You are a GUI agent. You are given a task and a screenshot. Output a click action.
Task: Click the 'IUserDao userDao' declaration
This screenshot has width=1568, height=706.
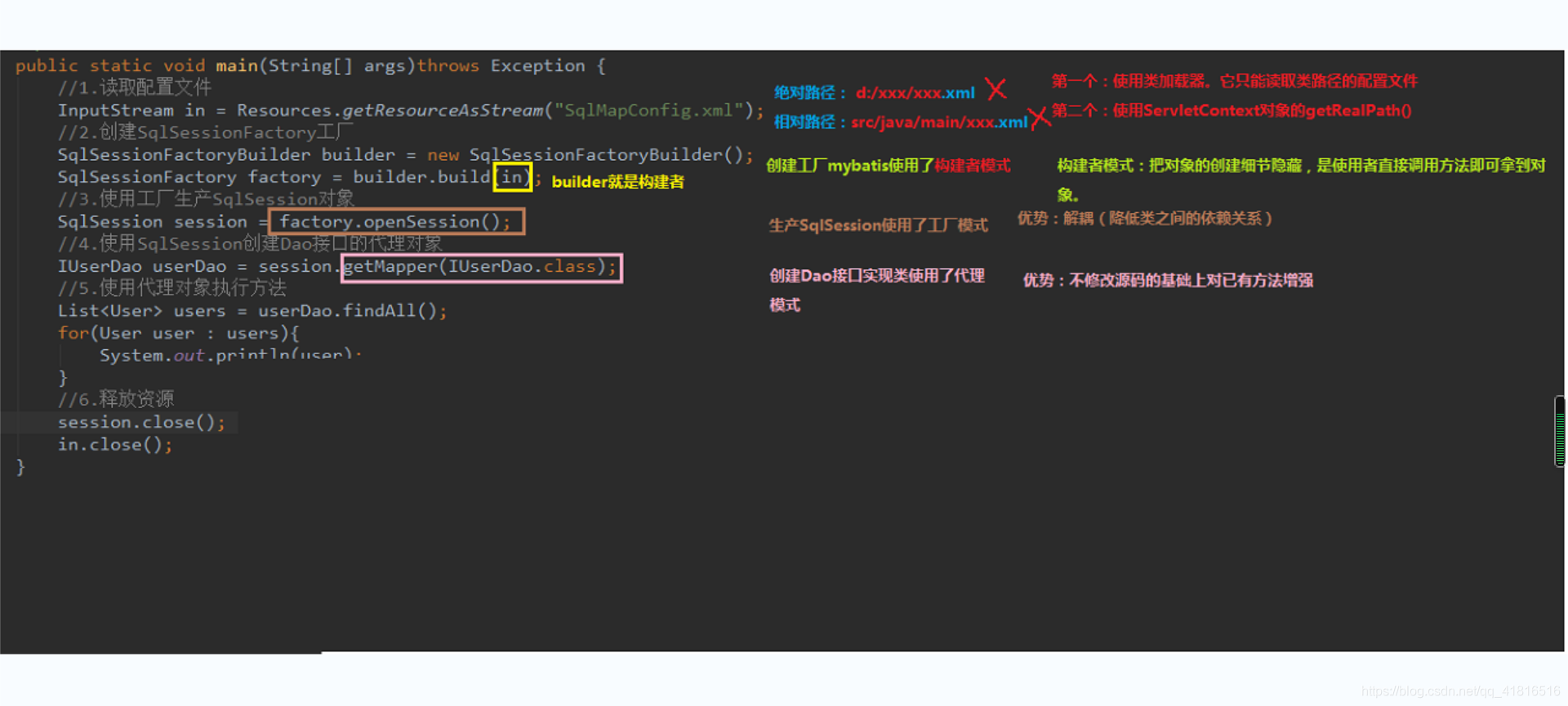(x=142, y=267)
